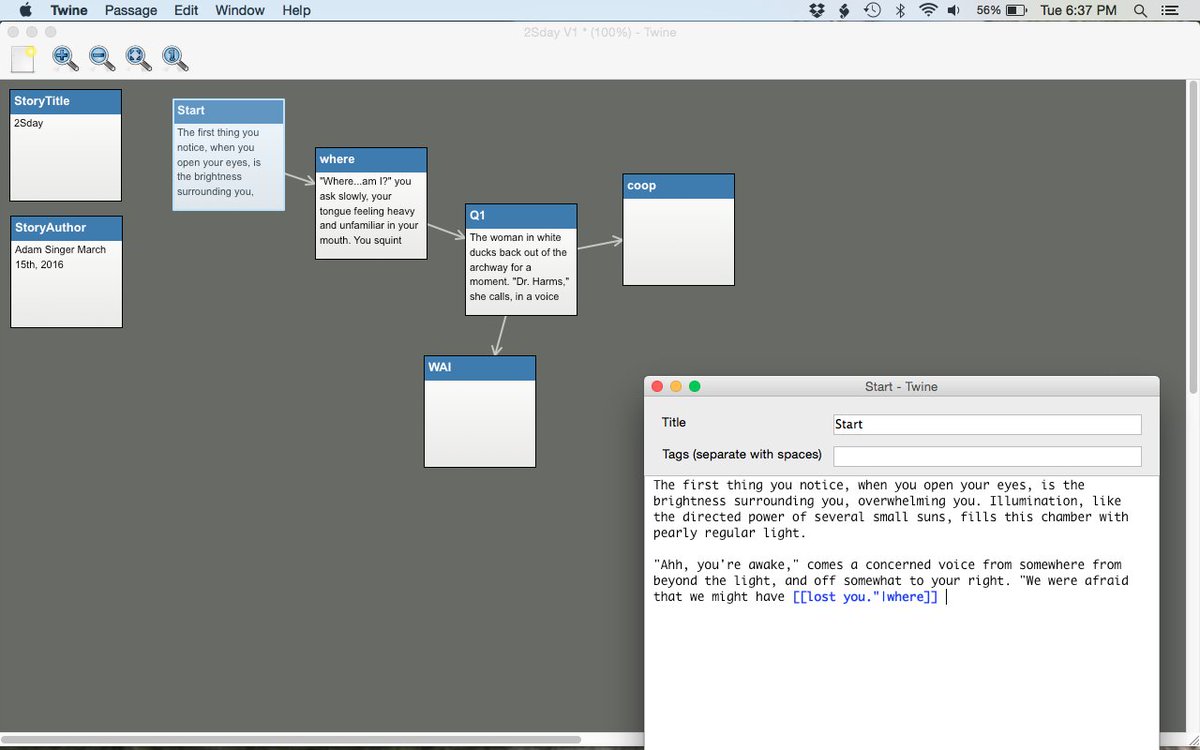Click the volume speaker icon
Screen dimensions: 1200x750
pyautogui.click(x=954, y=10)
